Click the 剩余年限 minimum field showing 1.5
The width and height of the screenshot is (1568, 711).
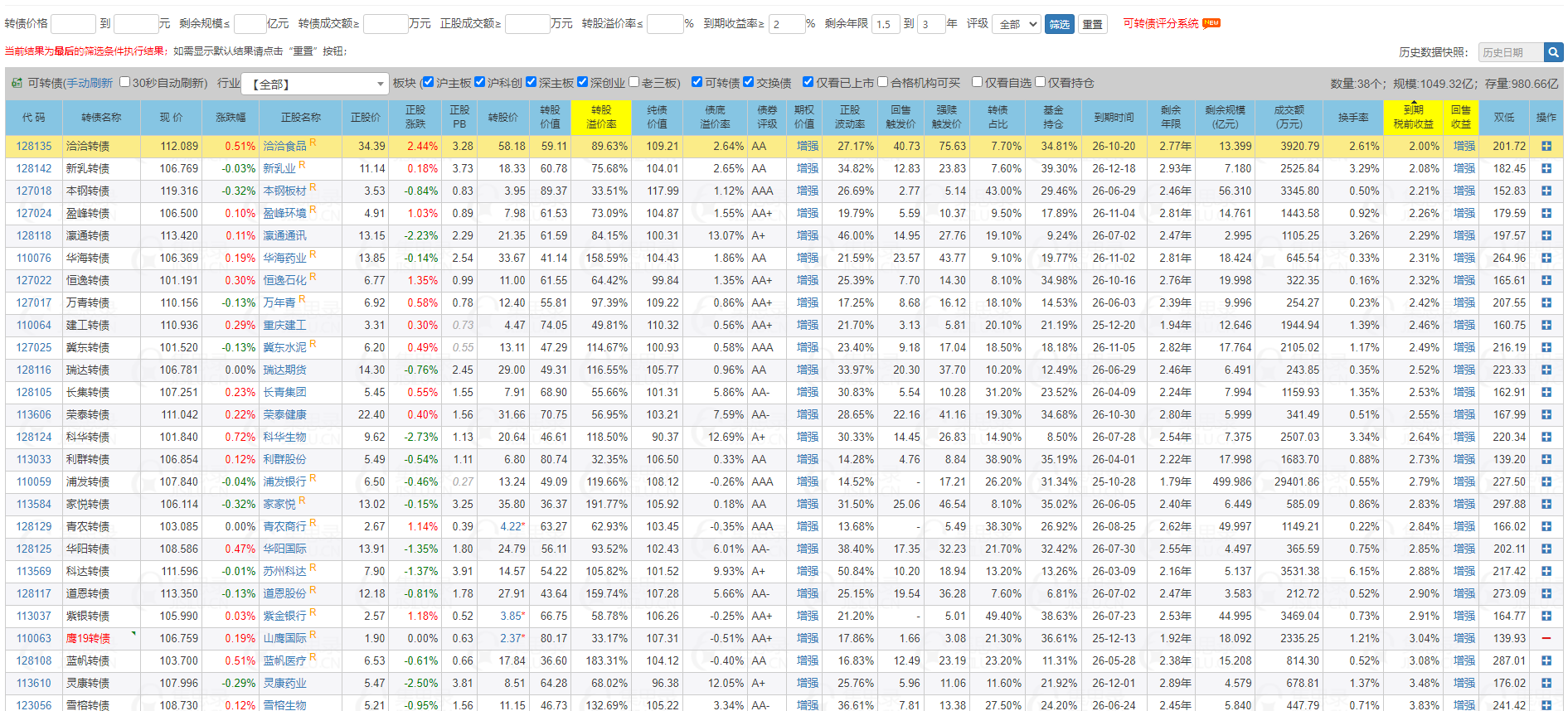tap(886, 24)
